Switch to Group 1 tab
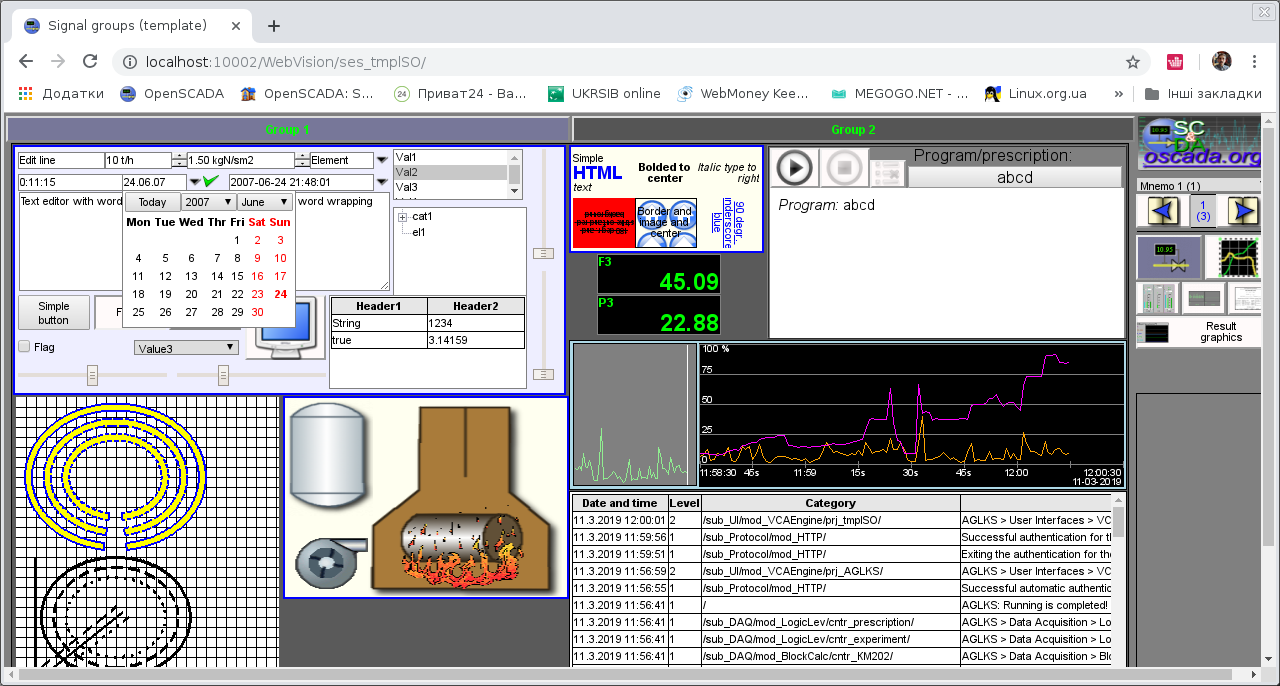Viewport: 1280px width, 686px height. click(287, 130)
